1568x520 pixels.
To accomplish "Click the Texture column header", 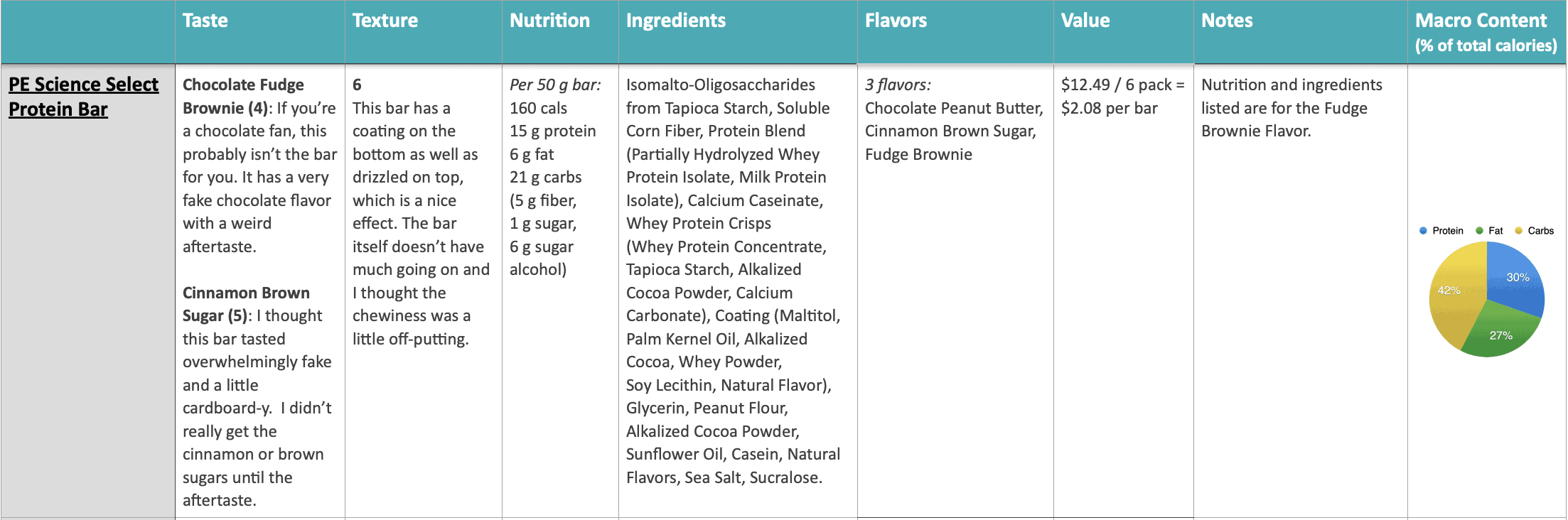I will coord(385,21).
